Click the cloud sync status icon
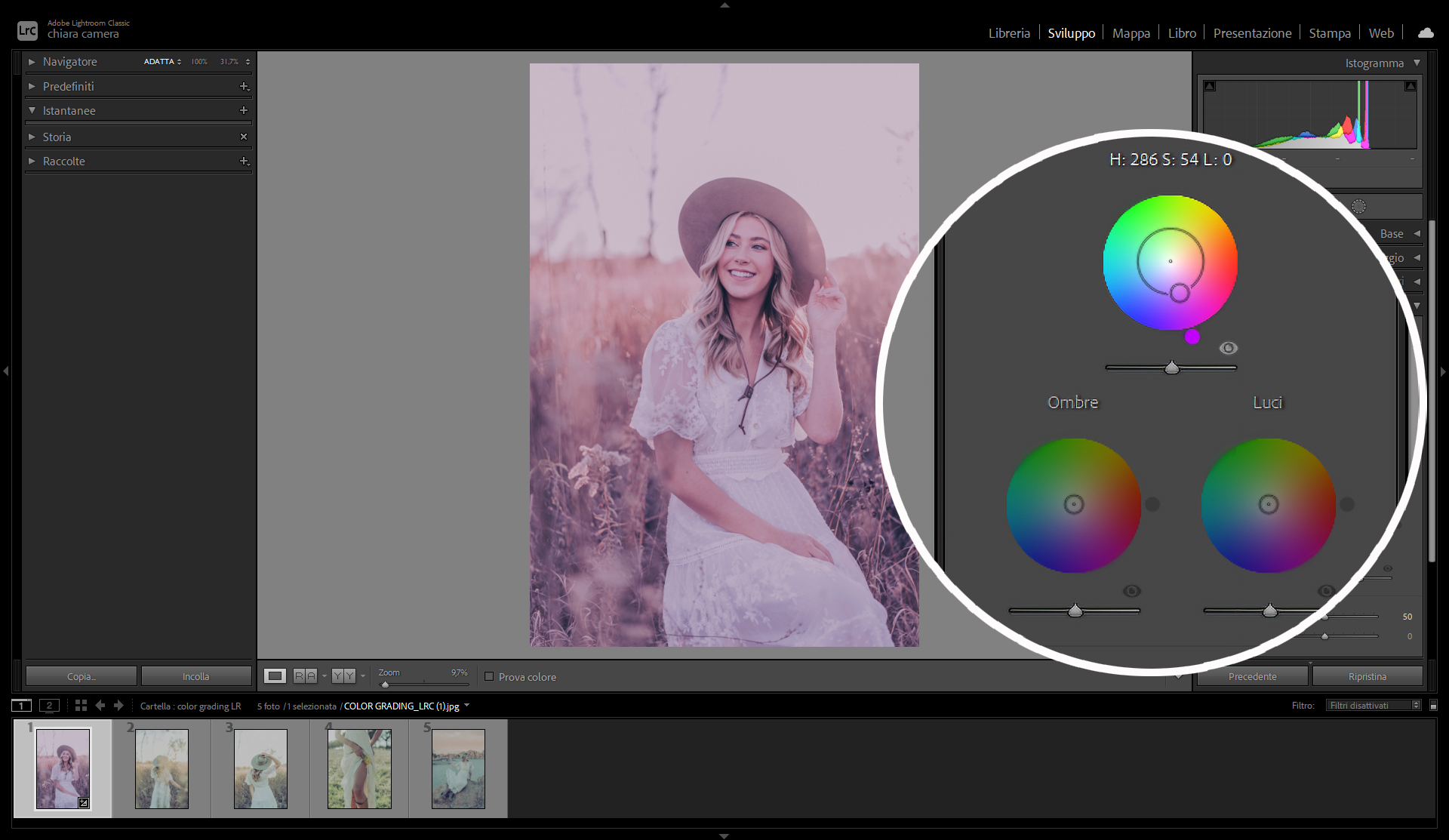Screen dimensions: 1449x840 pos(1426,33)
